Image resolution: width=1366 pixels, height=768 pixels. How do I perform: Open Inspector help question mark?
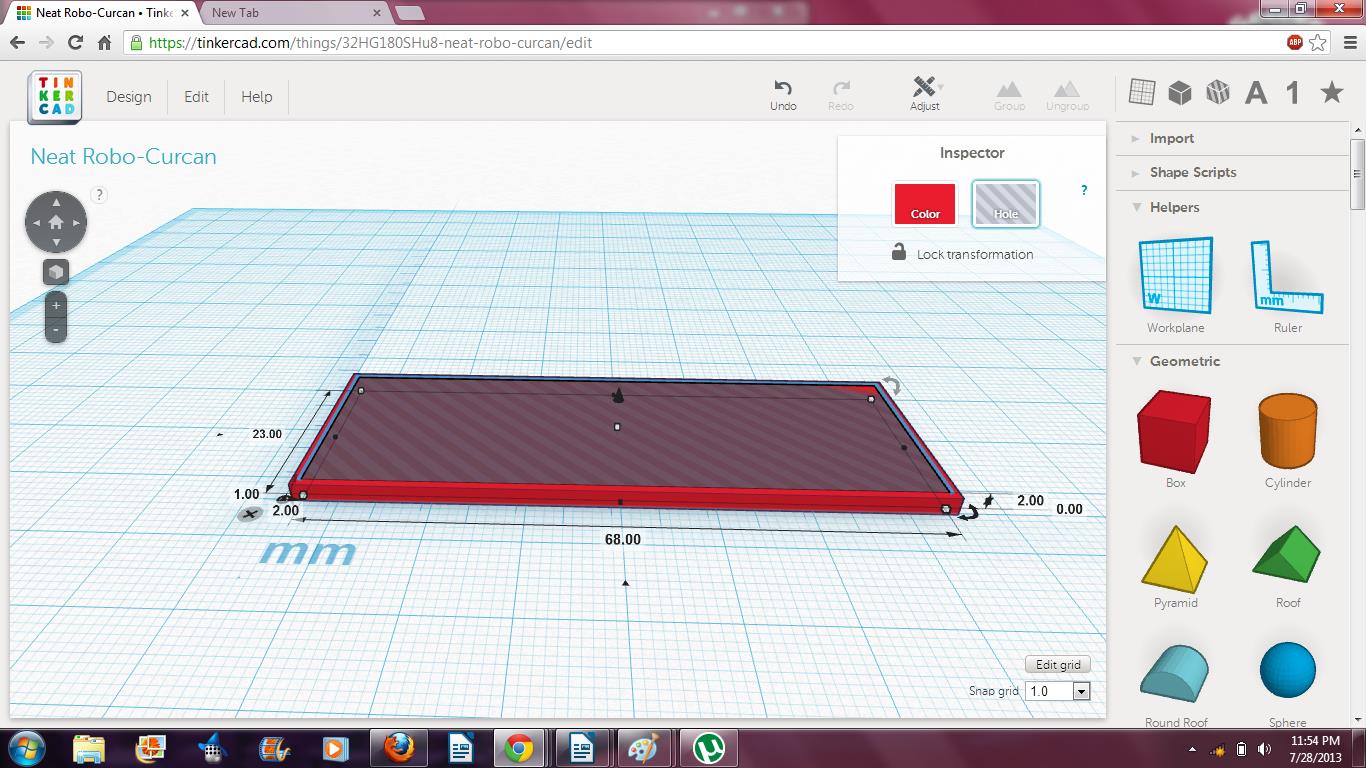pyautogui.click(x=1084, y=190)
